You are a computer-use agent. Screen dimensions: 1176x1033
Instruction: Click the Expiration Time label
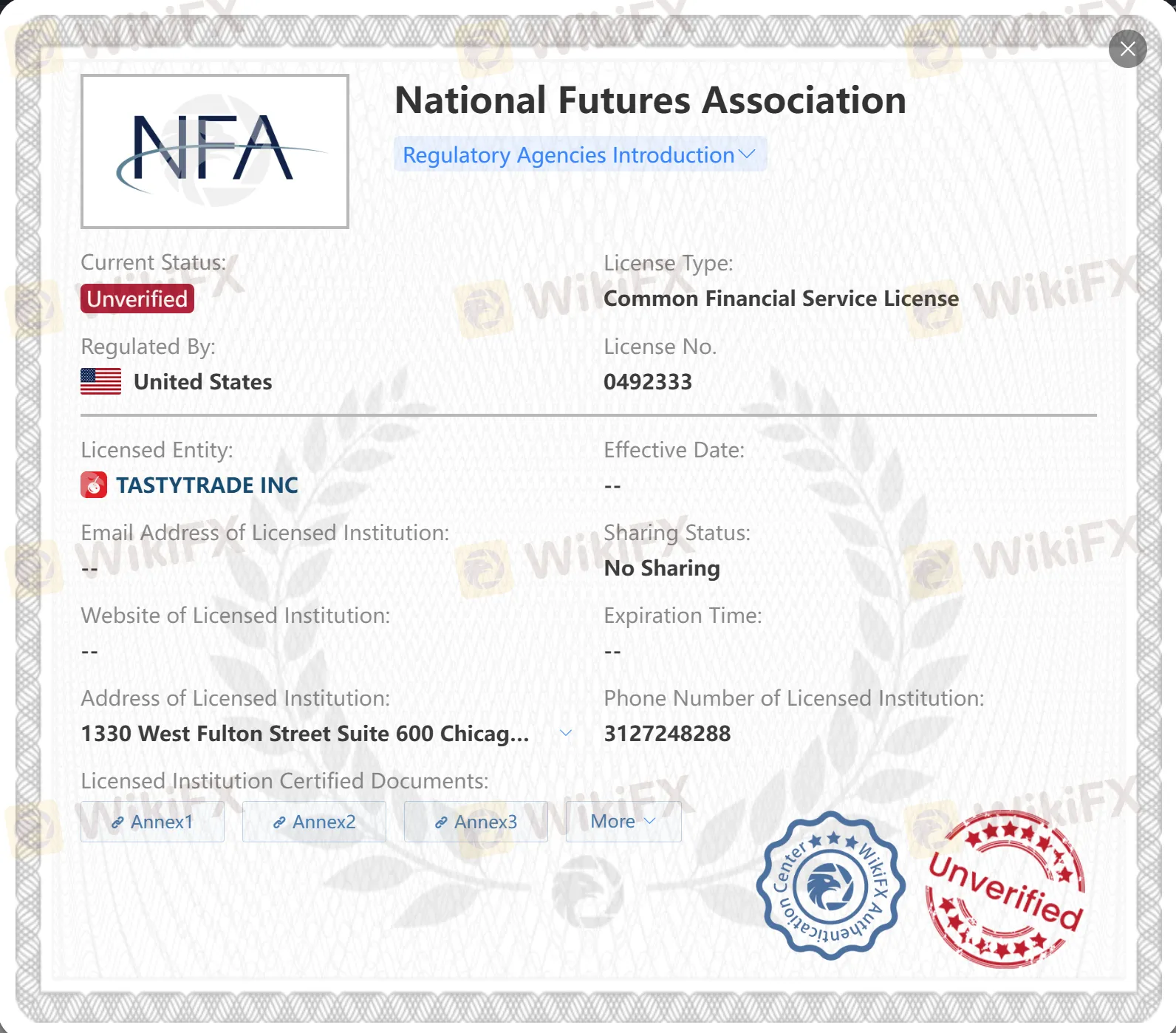[683, 616]
